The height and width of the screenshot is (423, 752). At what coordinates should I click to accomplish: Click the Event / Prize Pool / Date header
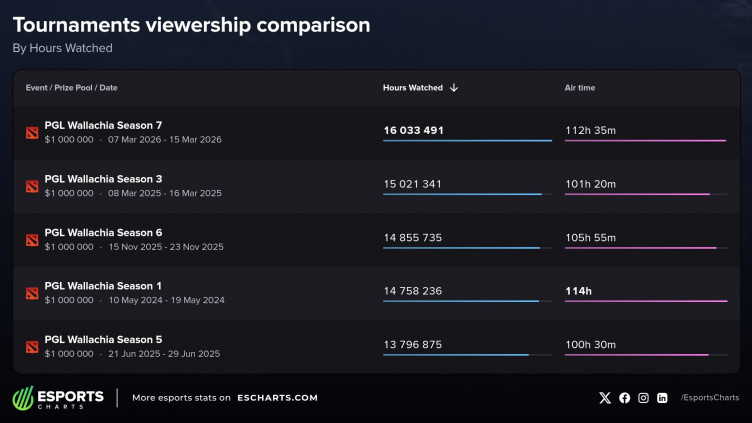[71, 88]
